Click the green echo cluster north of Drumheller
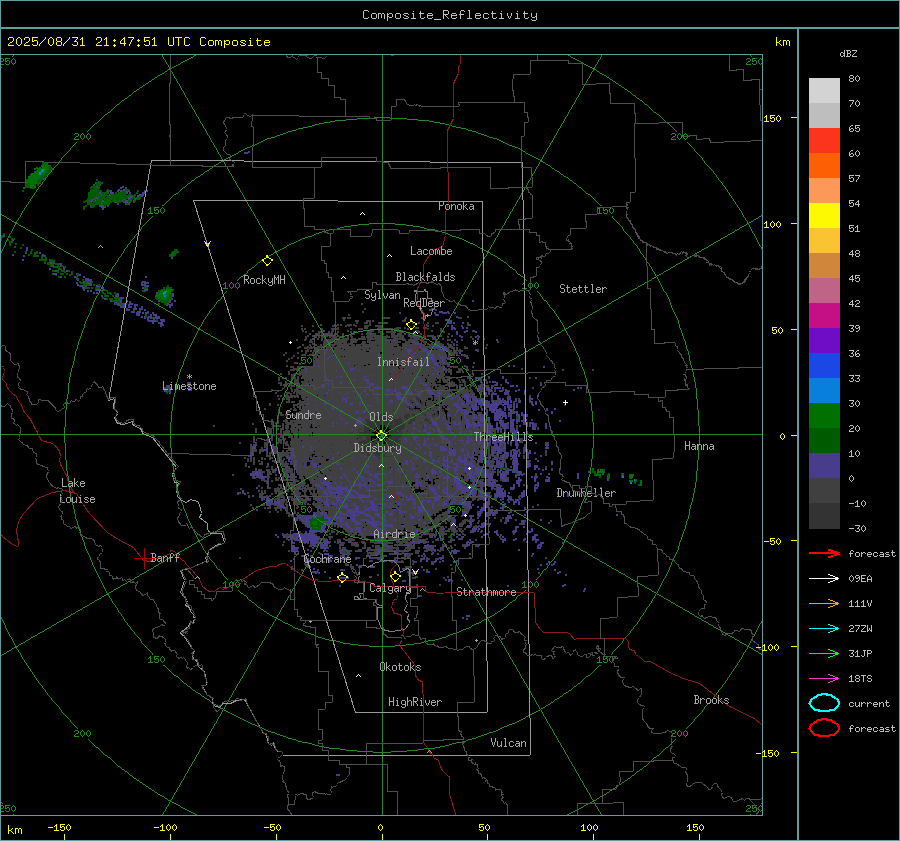900x841 pixels. [618, 476]
